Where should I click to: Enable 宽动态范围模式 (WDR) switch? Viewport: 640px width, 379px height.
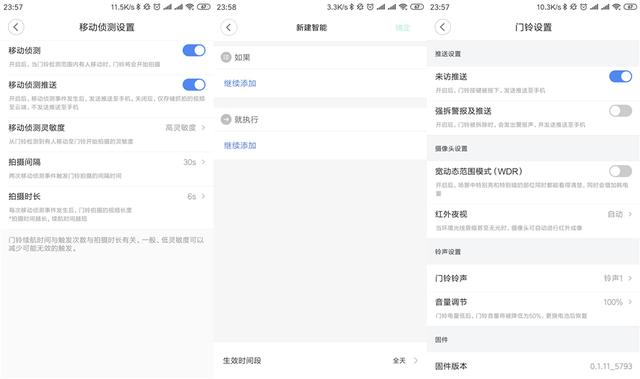point(620,171)
